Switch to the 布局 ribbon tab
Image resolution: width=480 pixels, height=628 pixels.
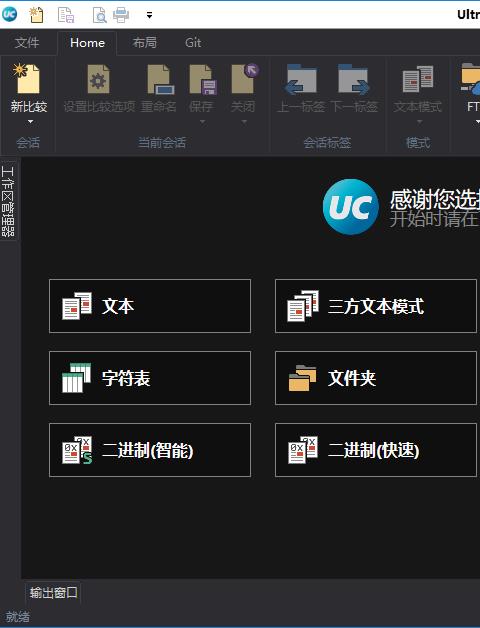(145, 42)
